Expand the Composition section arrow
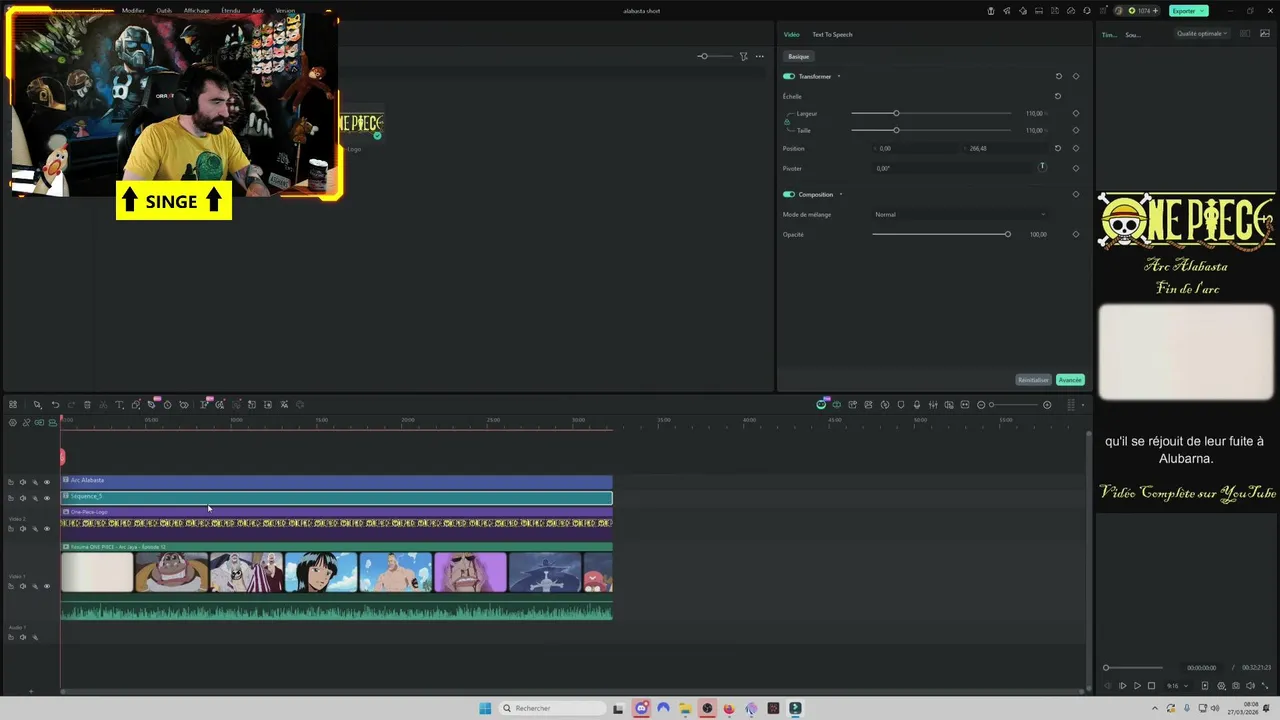The width and height of the screenshot is (1280, 720). pos(841,194)
